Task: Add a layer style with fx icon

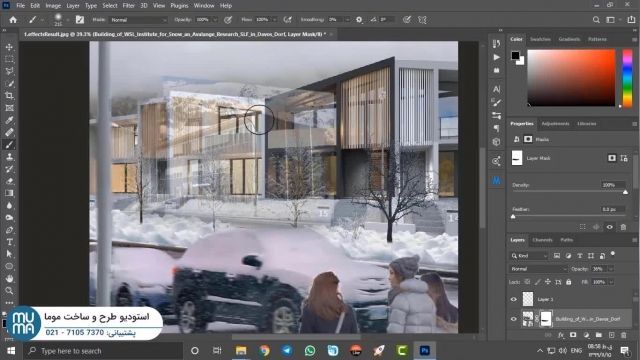Action: tap(561, 335)
